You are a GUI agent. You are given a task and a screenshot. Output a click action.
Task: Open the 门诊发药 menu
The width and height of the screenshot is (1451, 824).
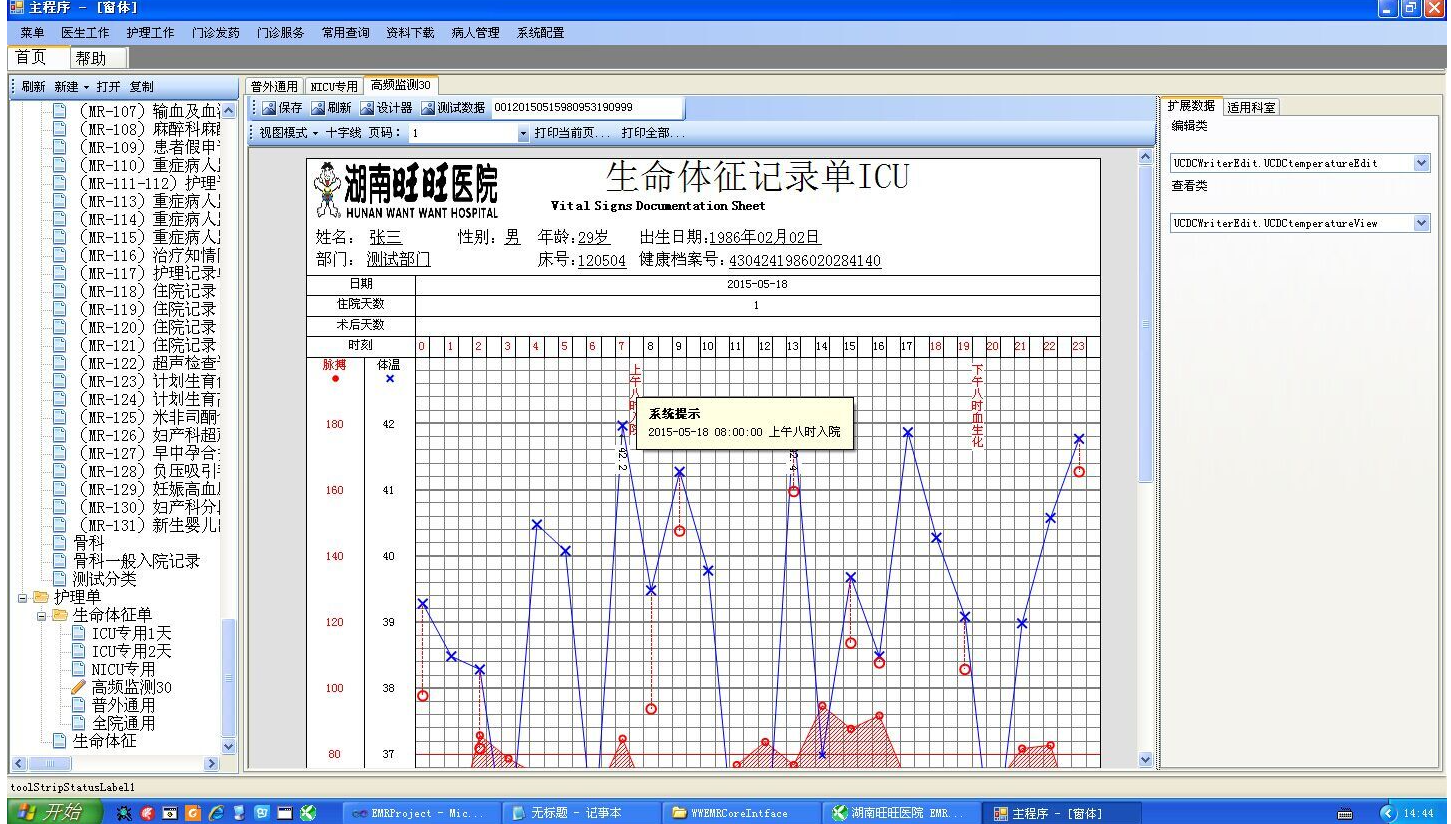(x=216, y=33)
